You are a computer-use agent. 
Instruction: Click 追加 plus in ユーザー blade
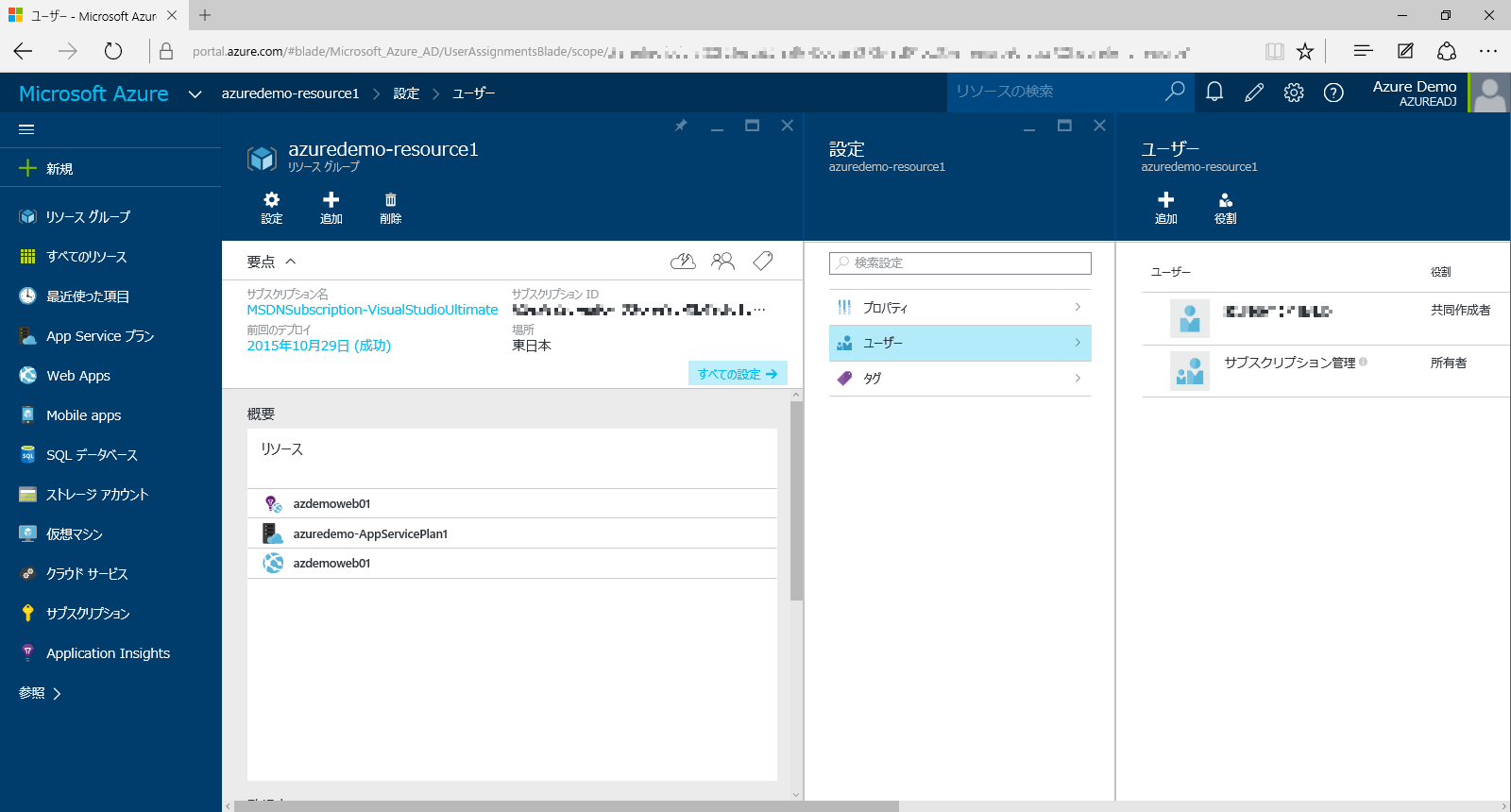pos(1166,208)
